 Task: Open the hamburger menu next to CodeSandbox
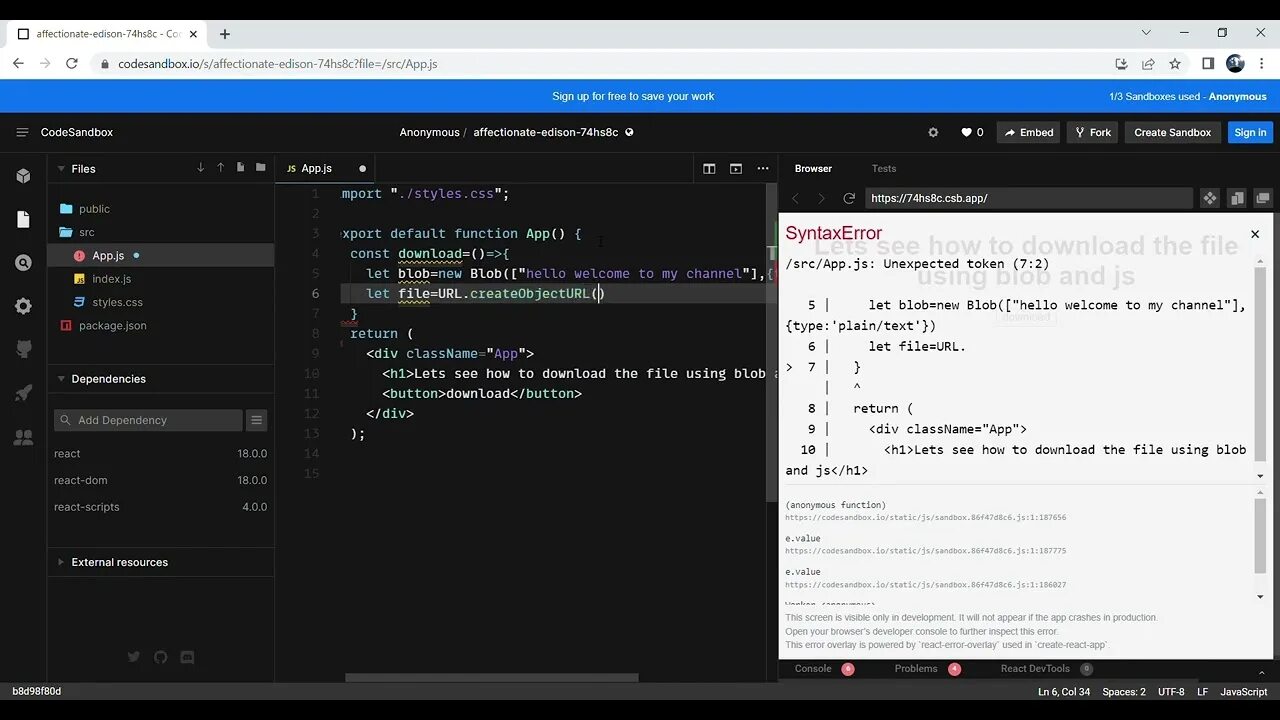click(x=22, y=132)
